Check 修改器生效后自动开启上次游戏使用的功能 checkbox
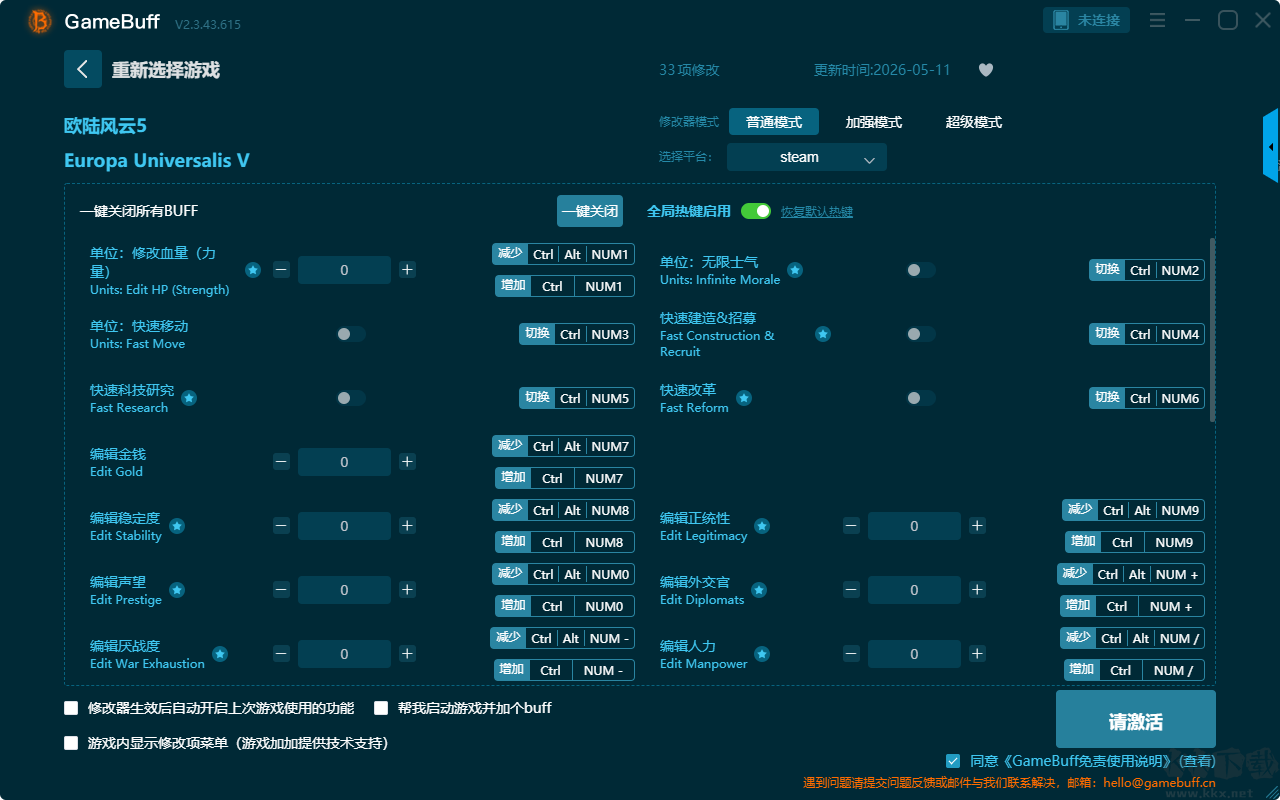Viewport: 1280px width, 800px height. (71, 708)
